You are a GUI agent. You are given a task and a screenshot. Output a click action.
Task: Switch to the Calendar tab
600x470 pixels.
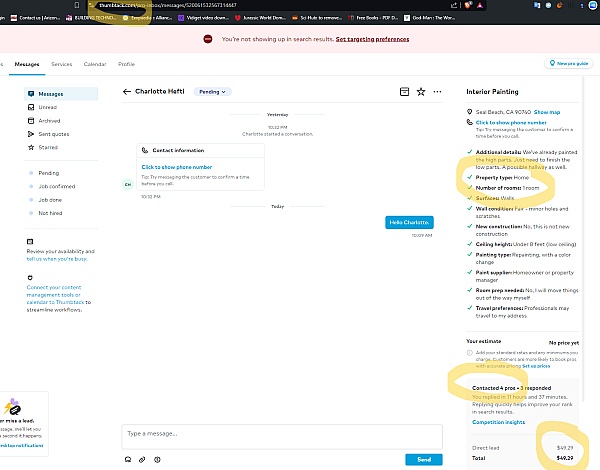(x=94, y=64)
